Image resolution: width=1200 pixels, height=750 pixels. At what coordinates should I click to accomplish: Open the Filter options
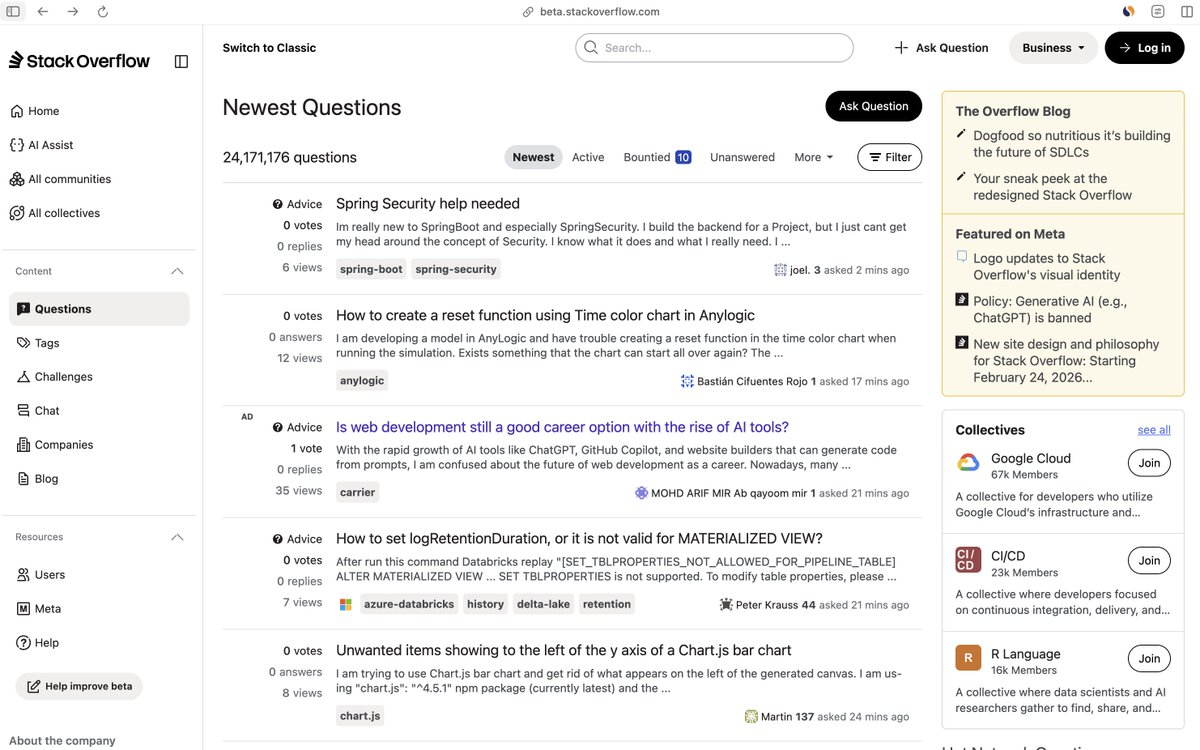tap(889, 157)
